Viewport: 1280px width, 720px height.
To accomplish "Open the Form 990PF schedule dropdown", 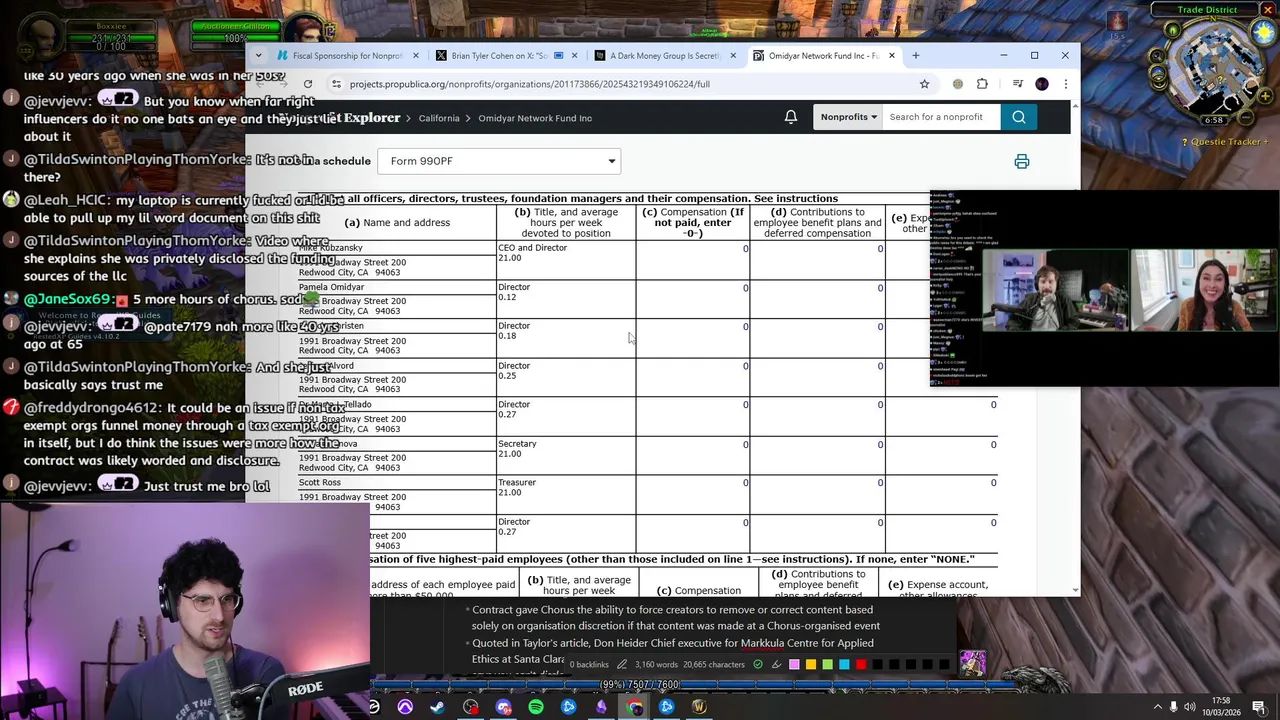I will (499, 161).
